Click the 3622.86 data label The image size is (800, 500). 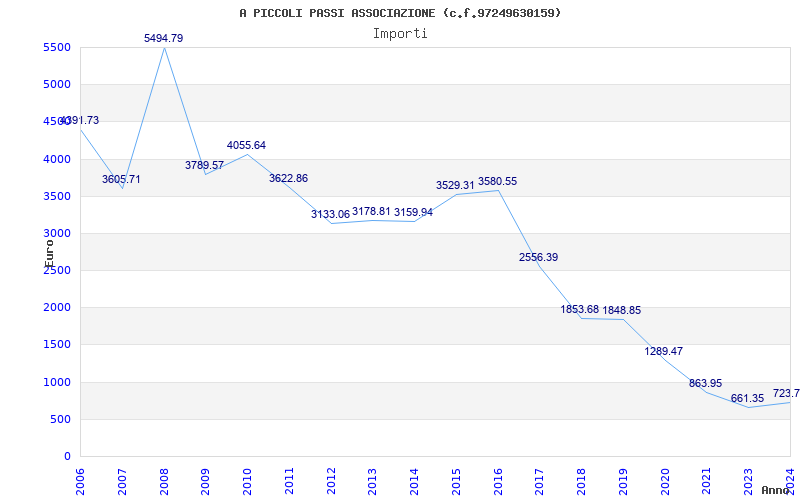tap(288, 178)
